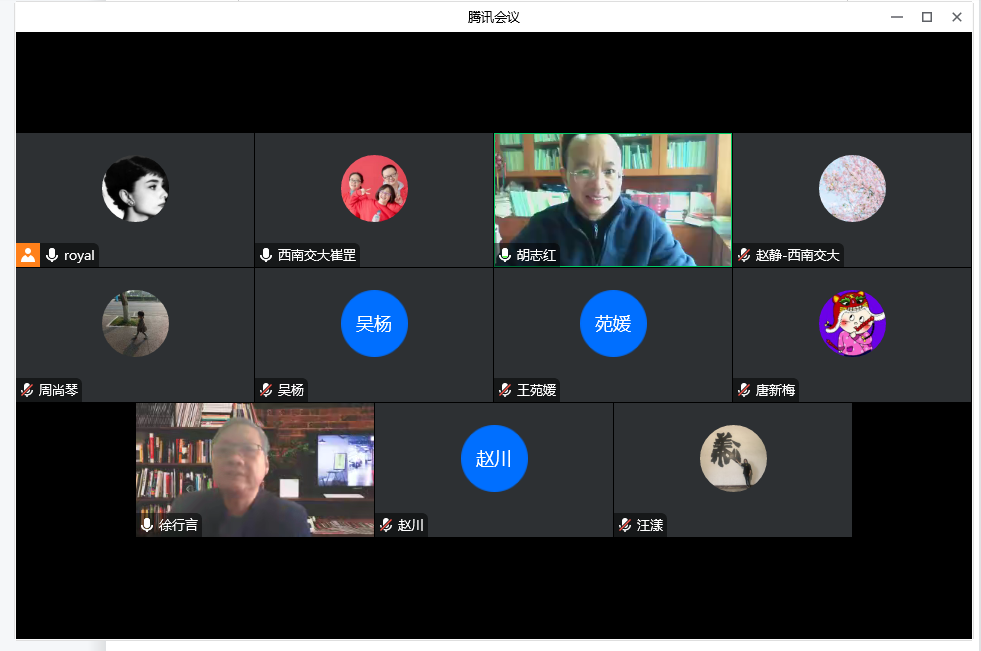Click the muted mic icon for 赵静-西南交大

coord(744,255)
